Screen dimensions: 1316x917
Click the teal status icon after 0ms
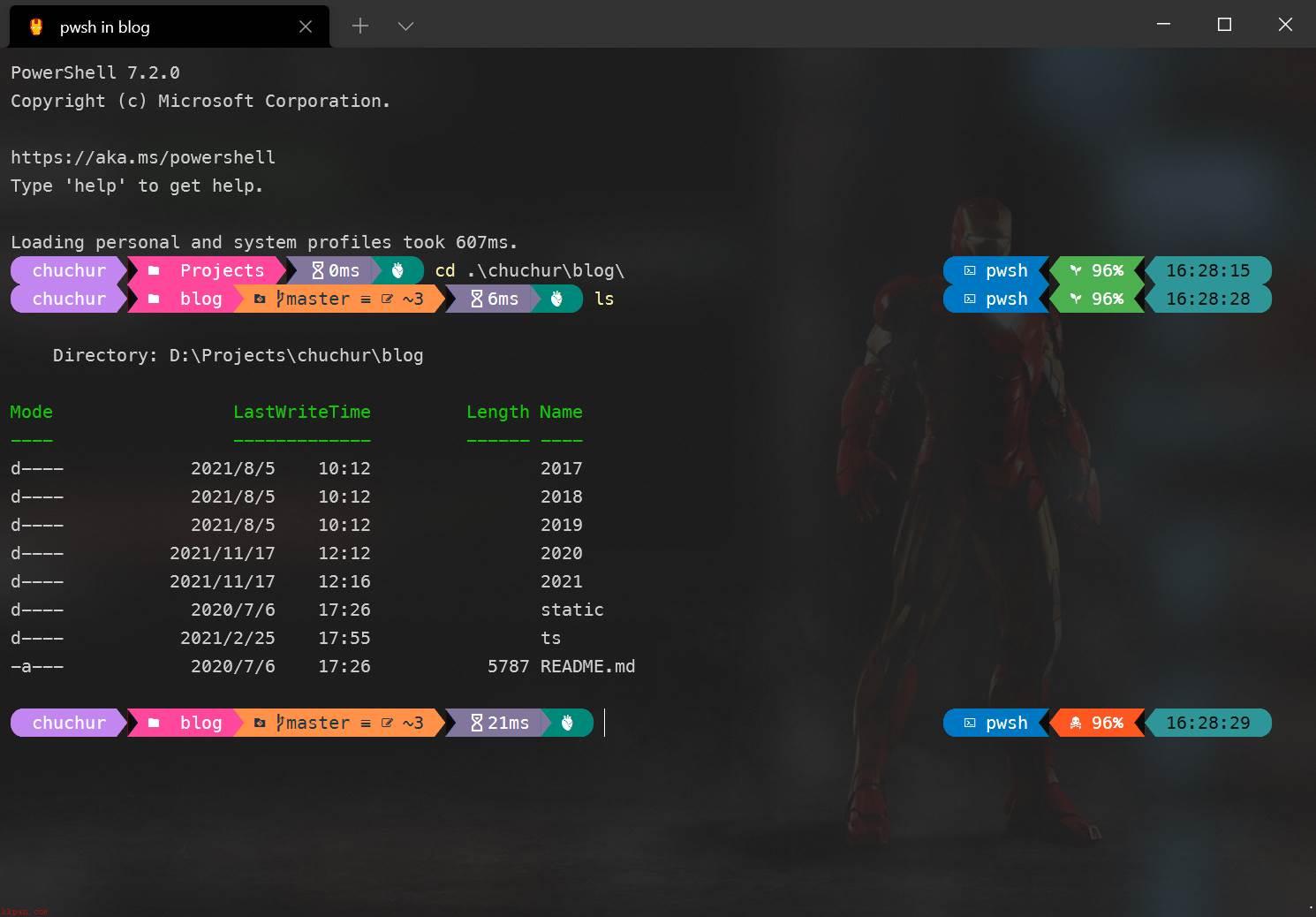(x=397, y=270)
